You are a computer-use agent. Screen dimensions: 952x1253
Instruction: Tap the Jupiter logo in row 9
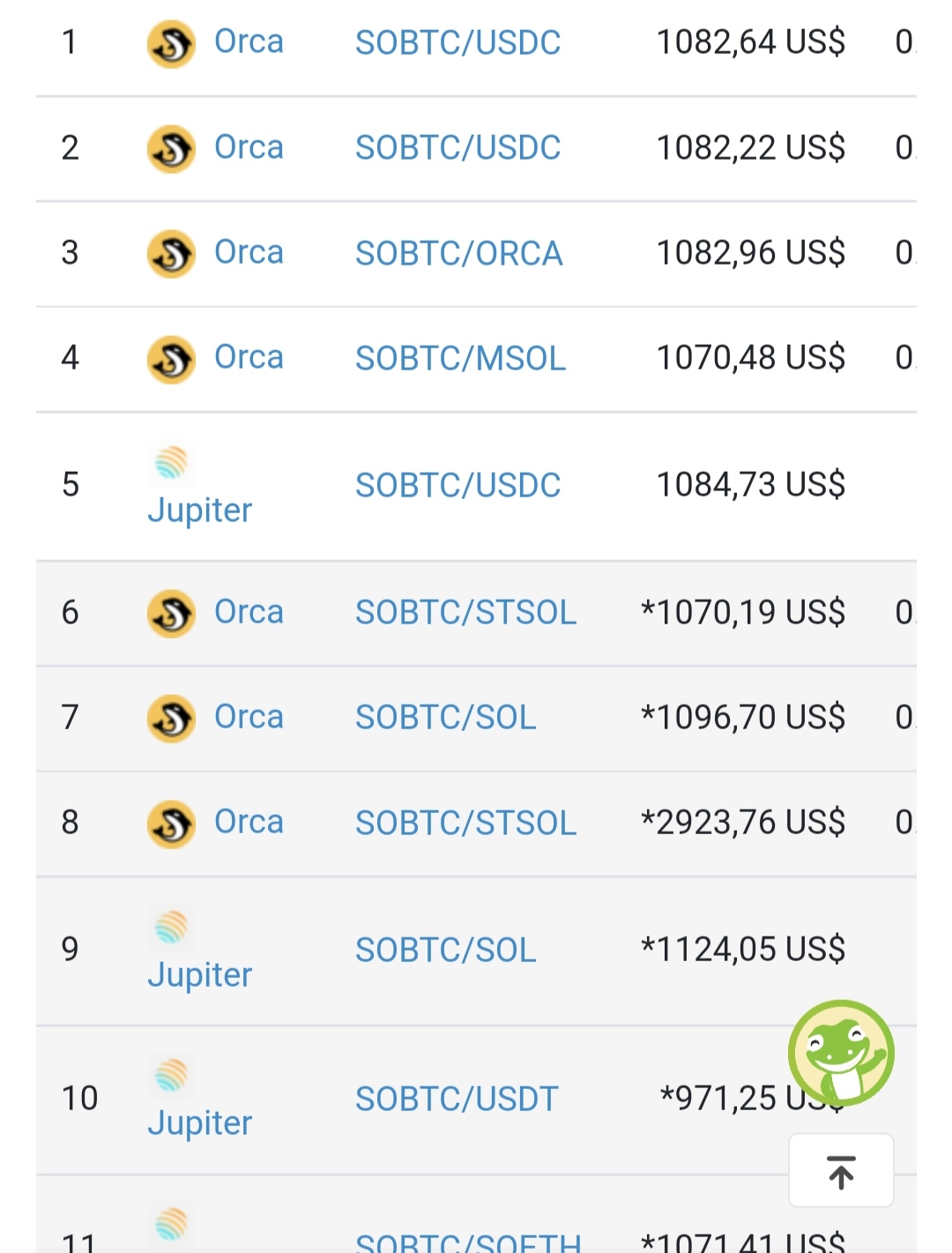171,926
